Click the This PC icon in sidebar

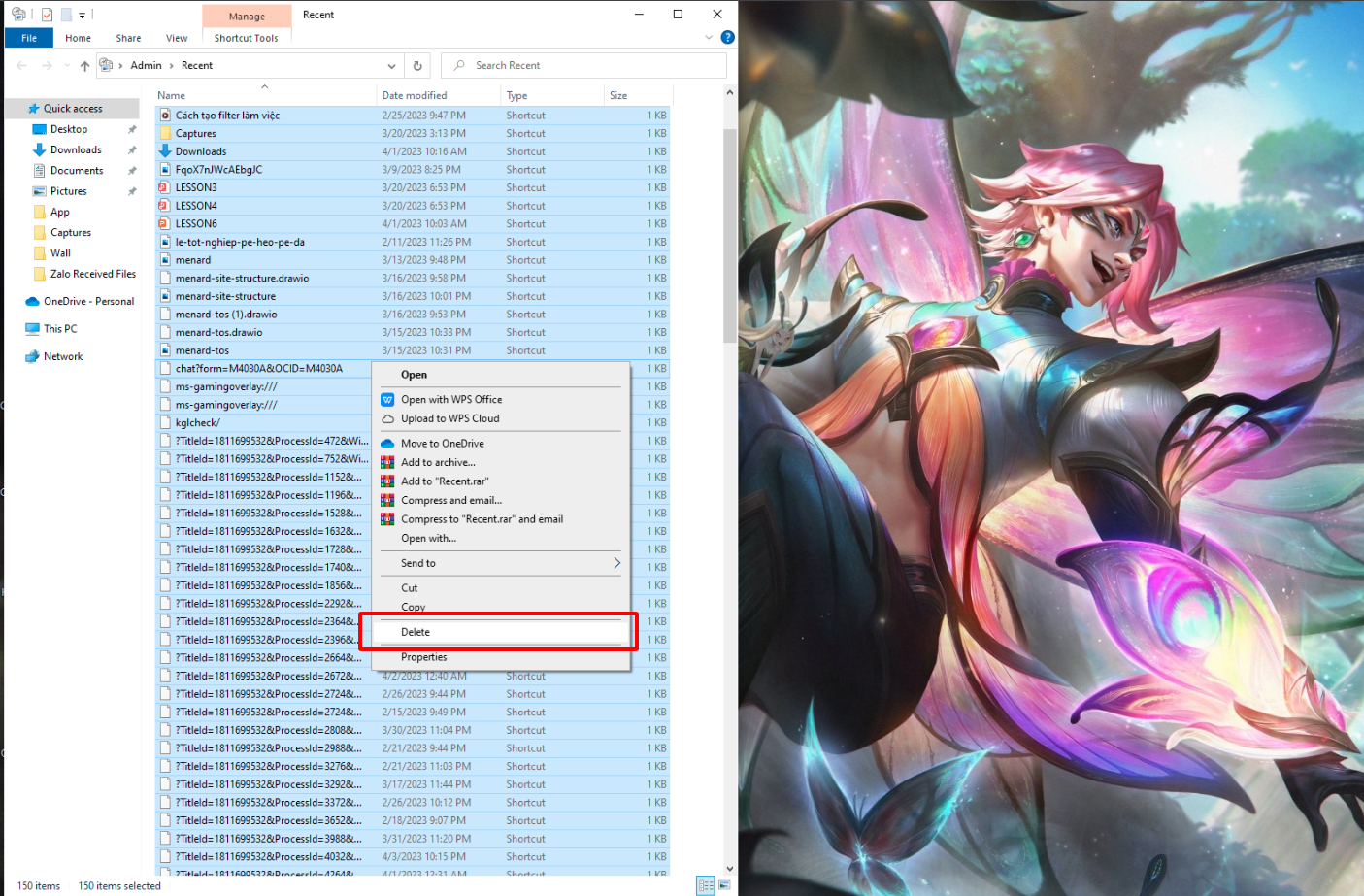(x=32, y=329)
